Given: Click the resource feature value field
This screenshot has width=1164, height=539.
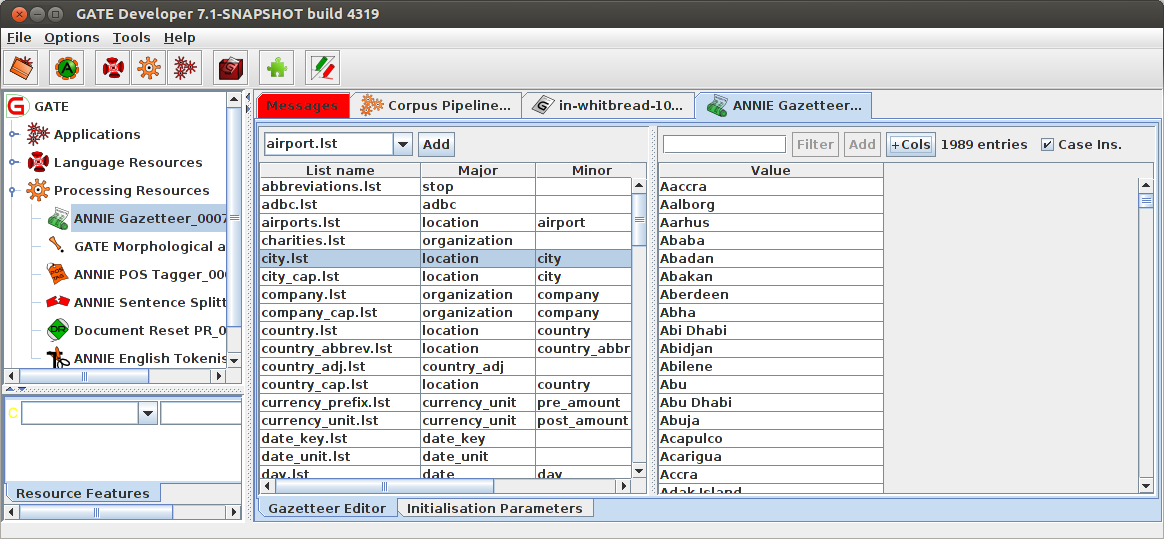Looking at the screenshot, I should pyautogui.click(x=200, y=414).
